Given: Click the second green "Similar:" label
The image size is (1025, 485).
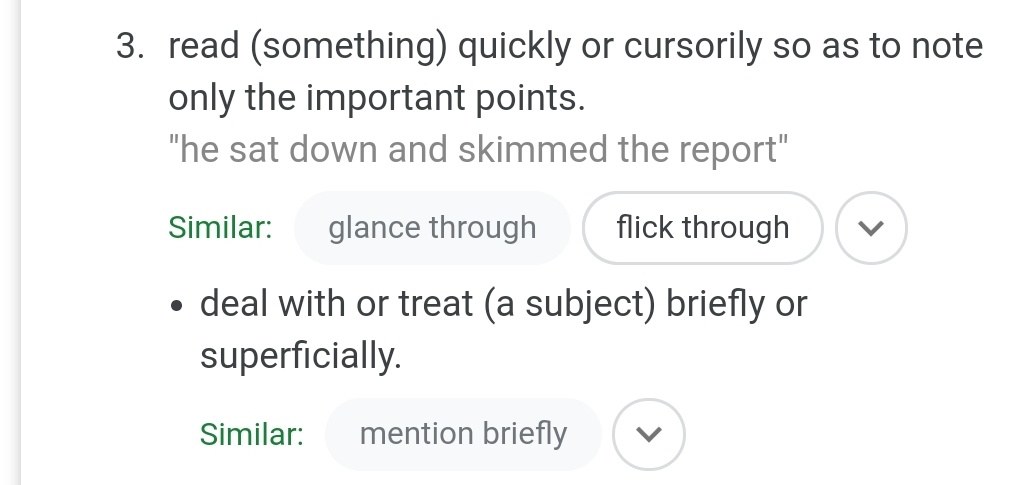Looking at the screenshot, I should click(x=252, y=434).
